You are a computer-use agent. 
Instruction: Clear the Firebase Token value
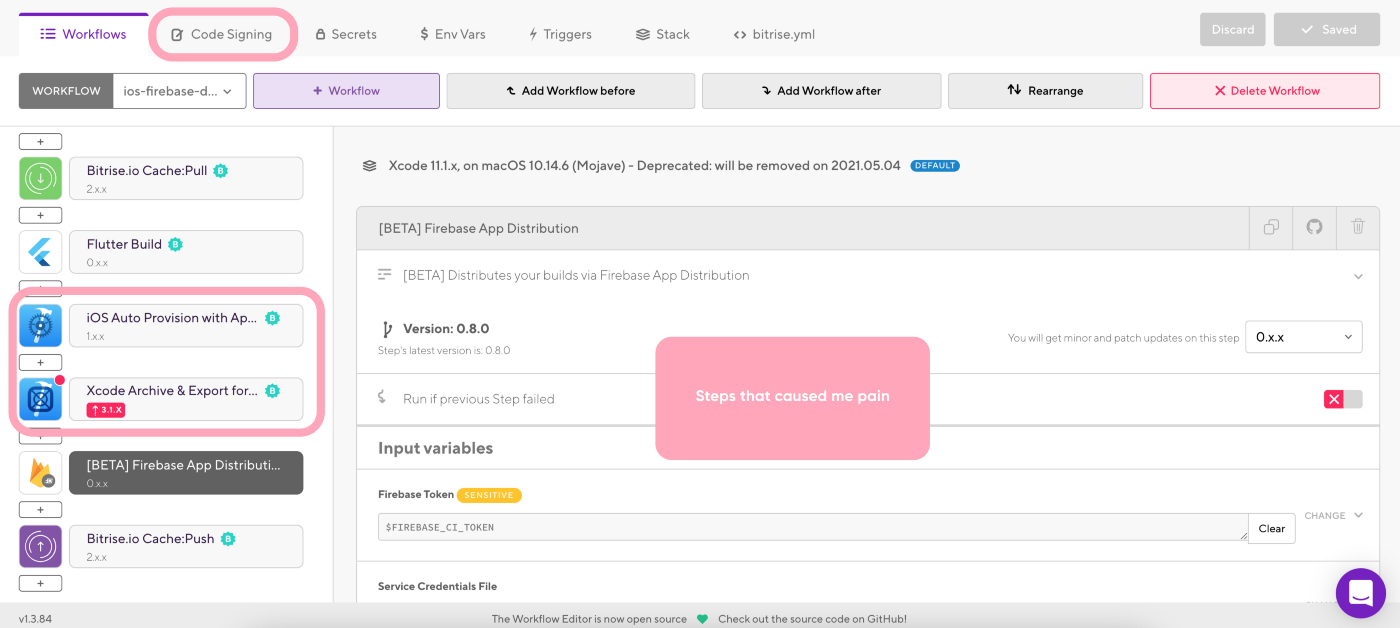[1271, 528]
